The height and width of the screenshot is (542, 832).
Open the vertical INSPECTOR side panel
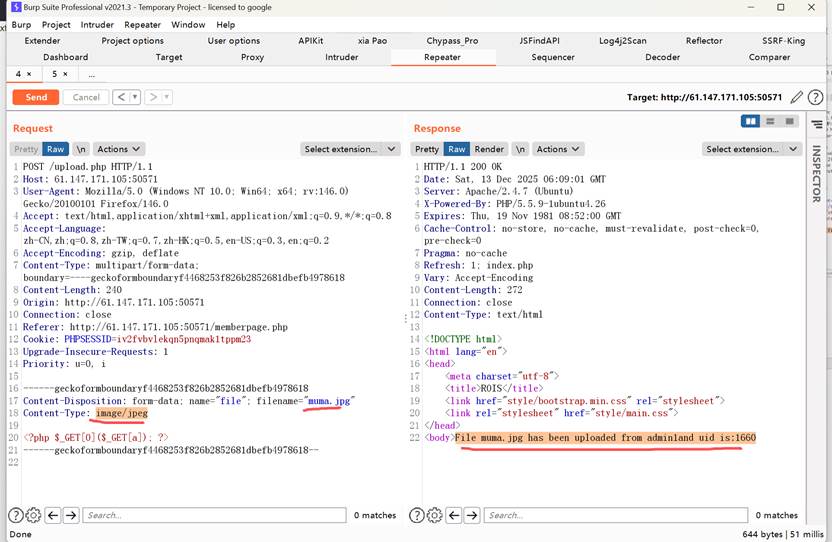[x=817, y=173]
